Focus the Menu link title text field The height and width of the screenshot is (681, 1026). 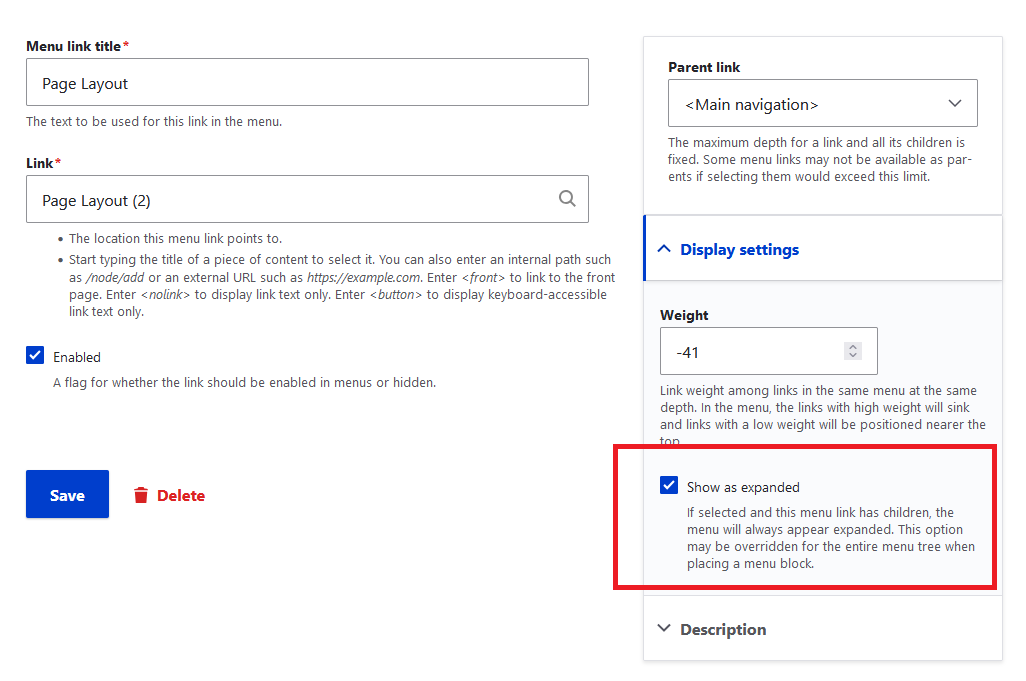306,83
